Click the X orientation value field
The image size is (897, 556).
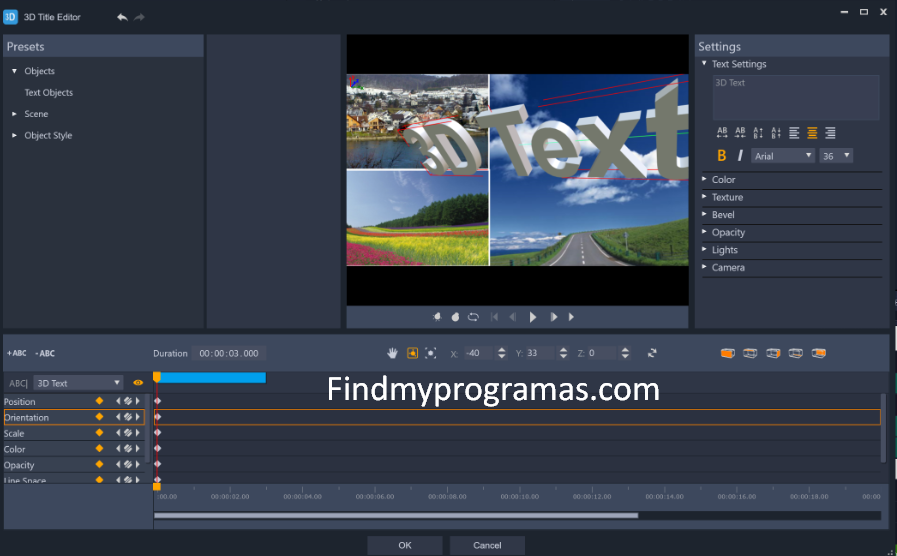point(478,353)
